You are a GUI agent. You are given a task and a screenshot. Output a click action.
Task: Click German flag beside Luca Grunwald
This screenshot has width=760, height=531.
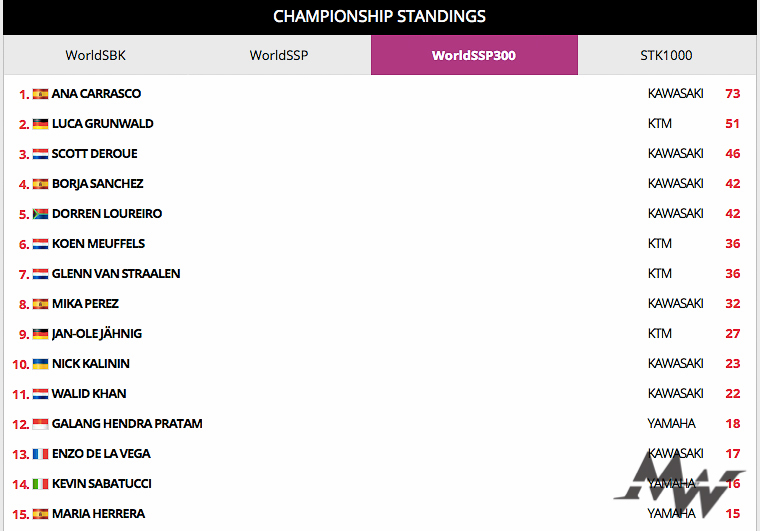pyautogui.click(x=40, y=124)
